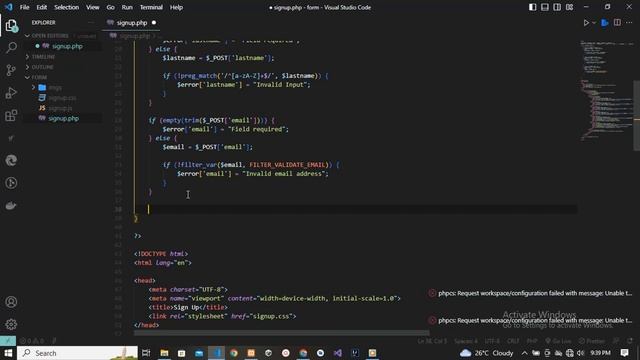This screenshot has width=640, height=360.
Task: Open the Search view in activity bar
Action: pos(11,48)
